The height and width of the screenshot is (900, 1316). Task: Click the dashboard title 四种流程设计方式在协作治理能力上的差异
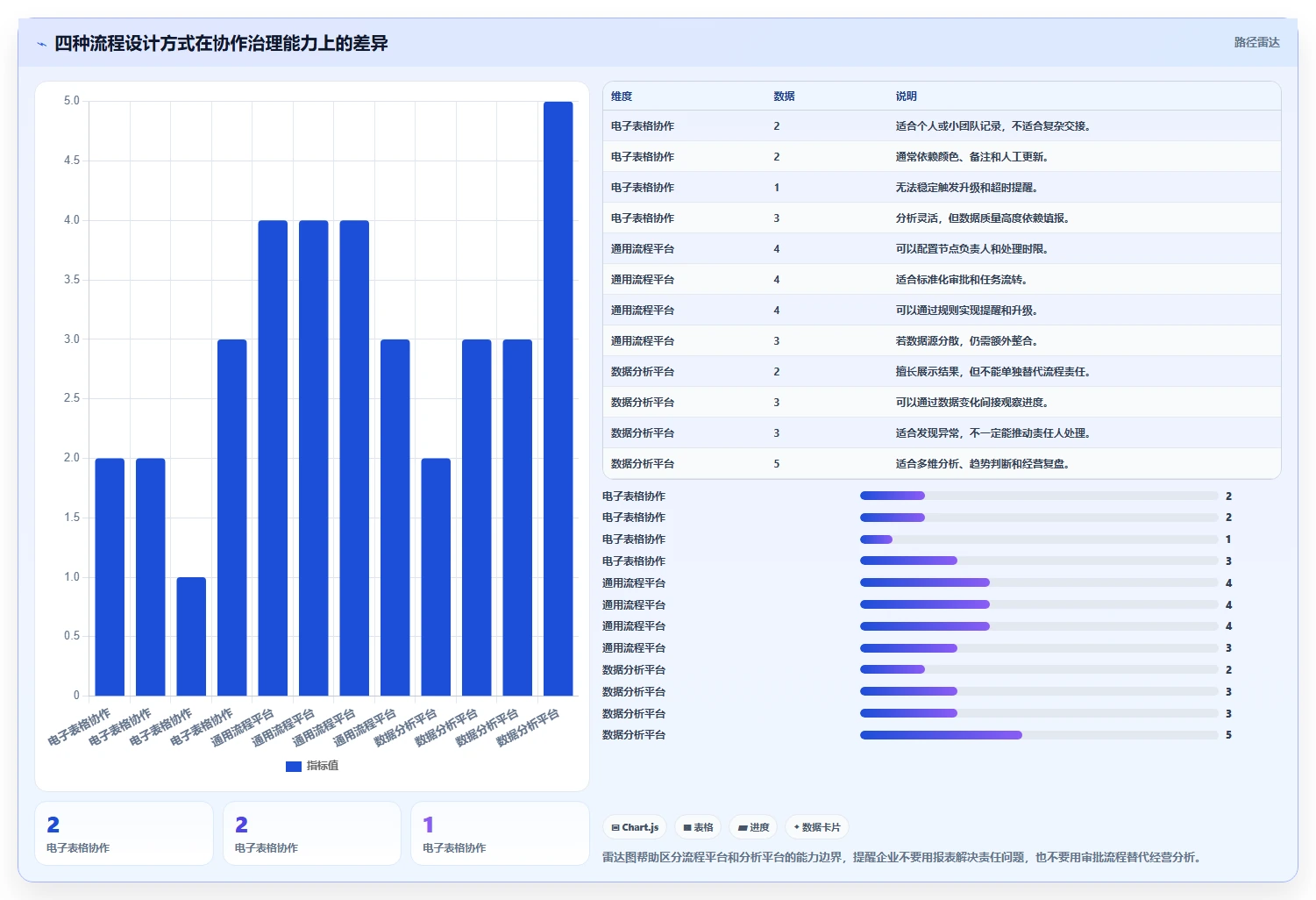[221, 43]
